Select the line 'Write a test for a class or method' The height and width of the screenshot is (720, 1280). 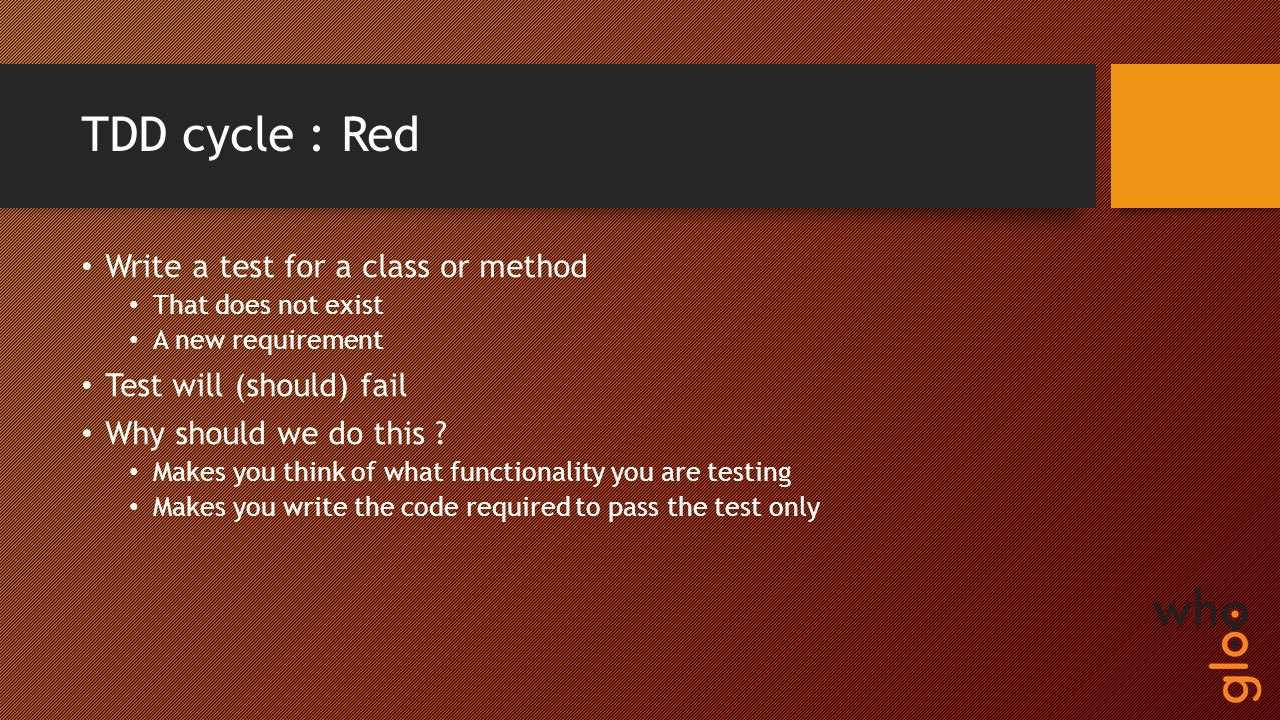coord(346,267)
